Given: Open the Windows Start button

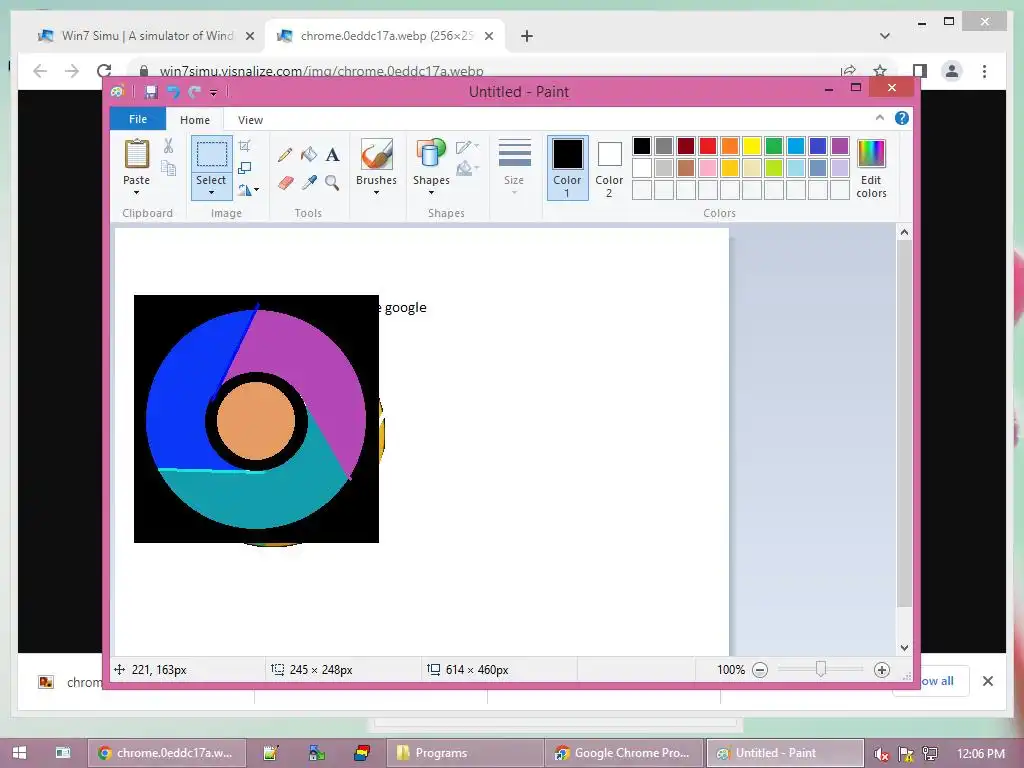Looking at the screenshot, I should click(x=20, y=753).
